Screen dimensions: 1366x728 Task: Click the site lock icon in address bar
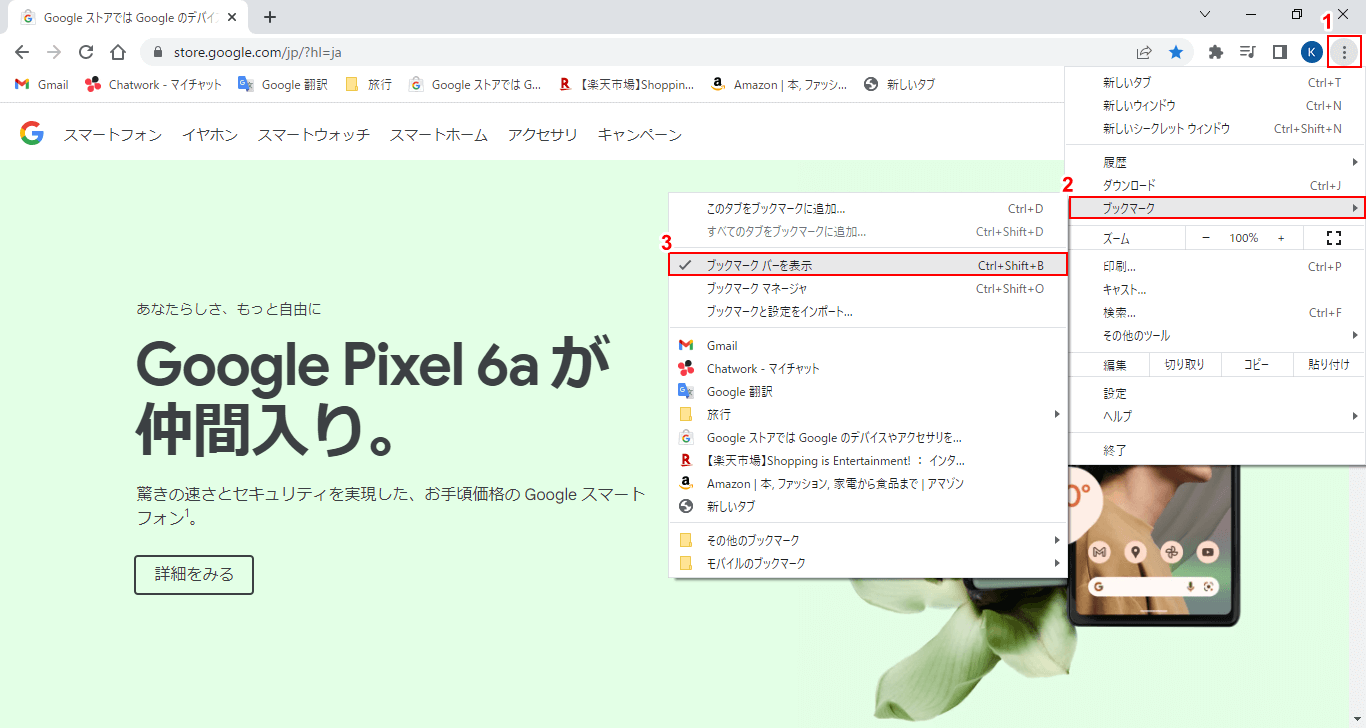pyautogui.click(x=158, y=52)
